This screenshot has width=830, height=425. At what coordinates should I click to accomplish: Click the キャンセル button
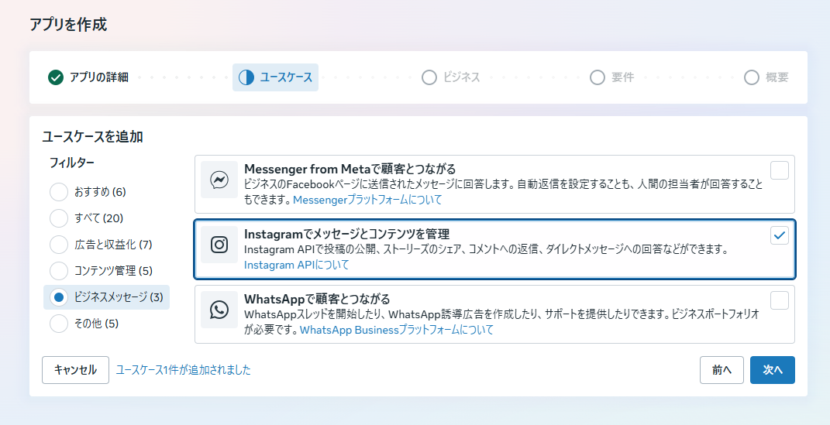(x=76, y=370)
